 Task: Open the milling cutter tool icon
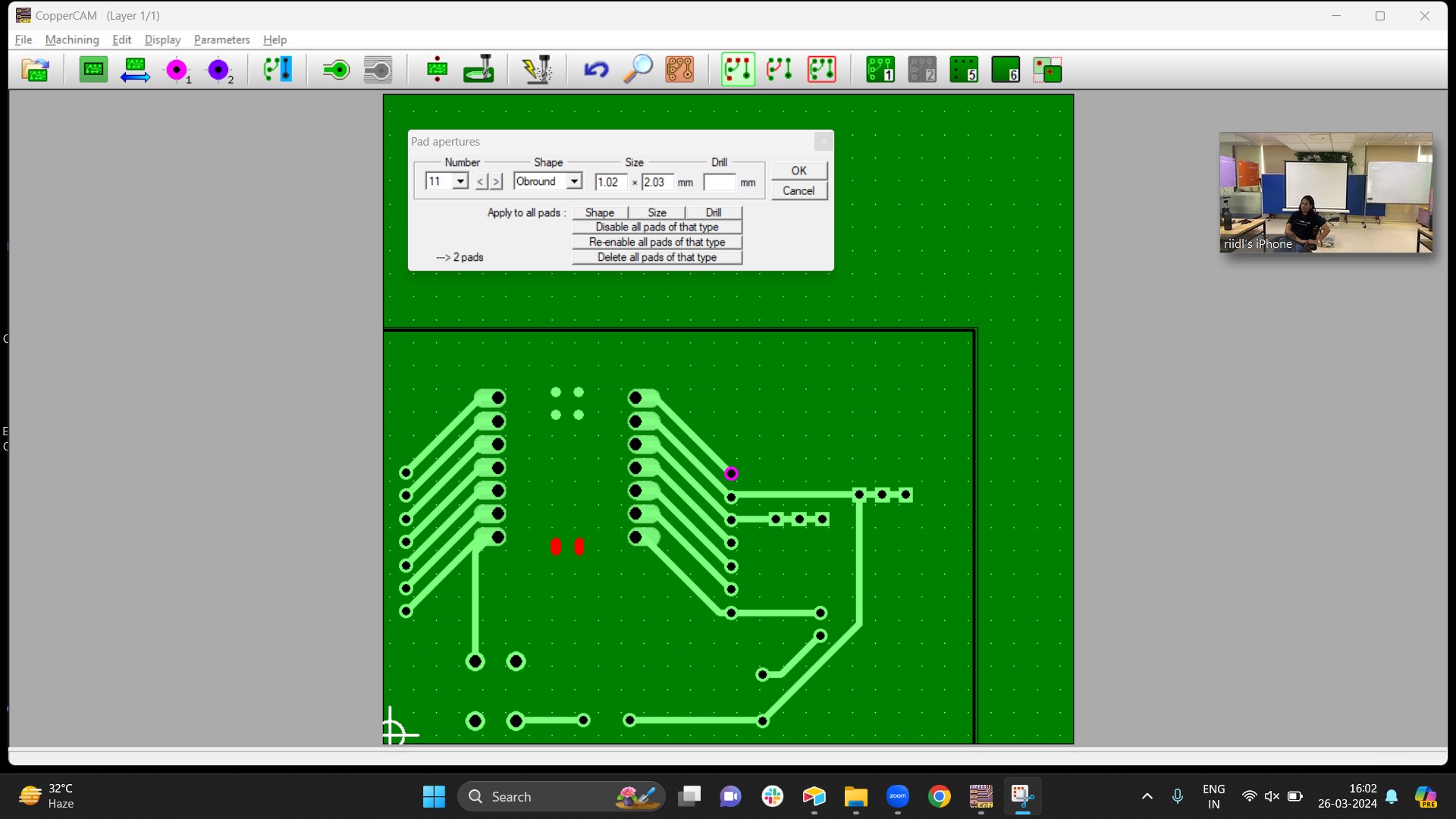479,70
